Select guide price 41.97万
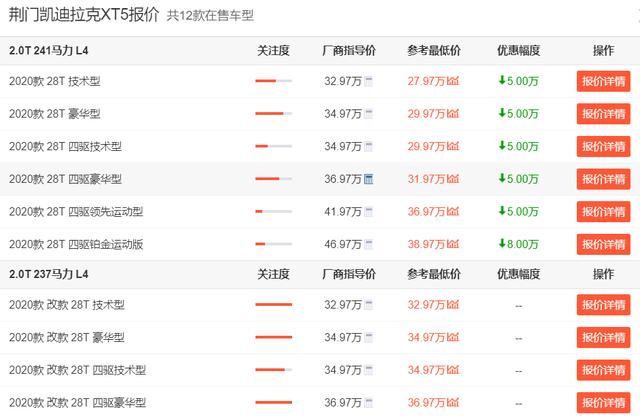Viewport: 640px width, 418px height. (x=343, y=212)
